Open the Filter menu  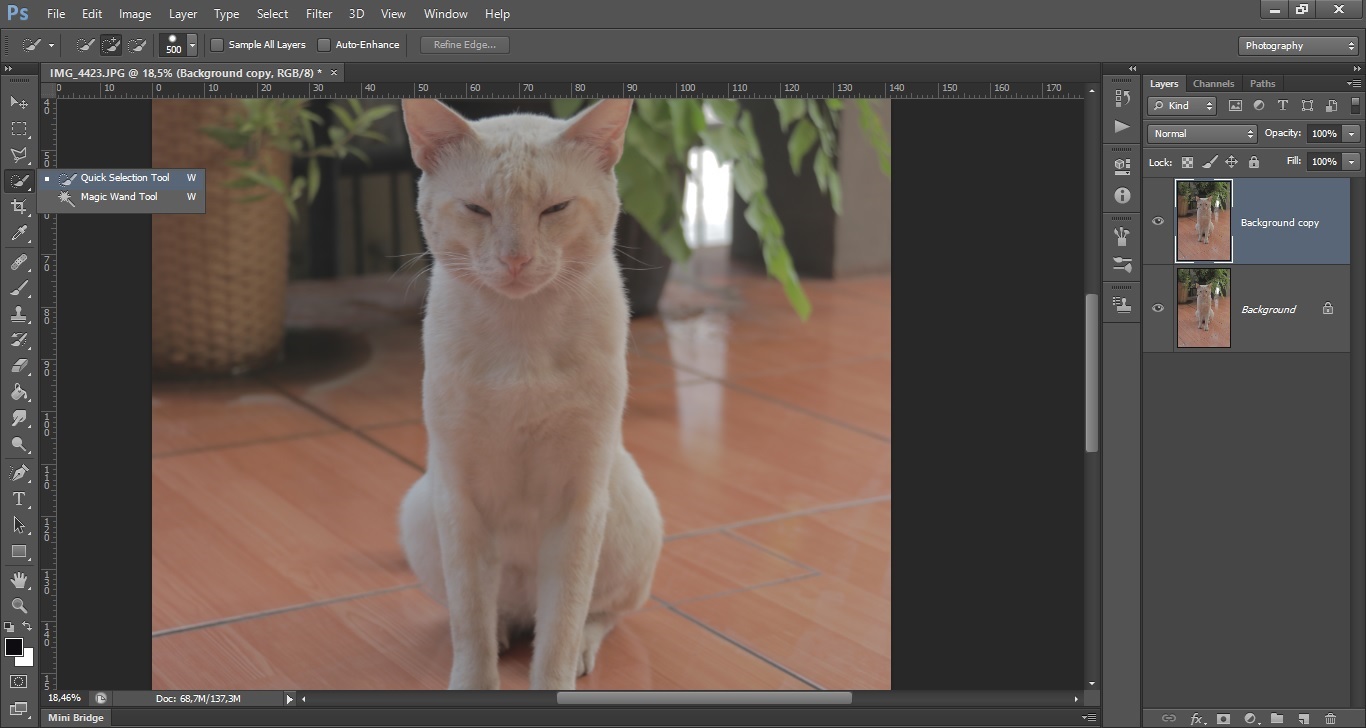tap(319, 14)
